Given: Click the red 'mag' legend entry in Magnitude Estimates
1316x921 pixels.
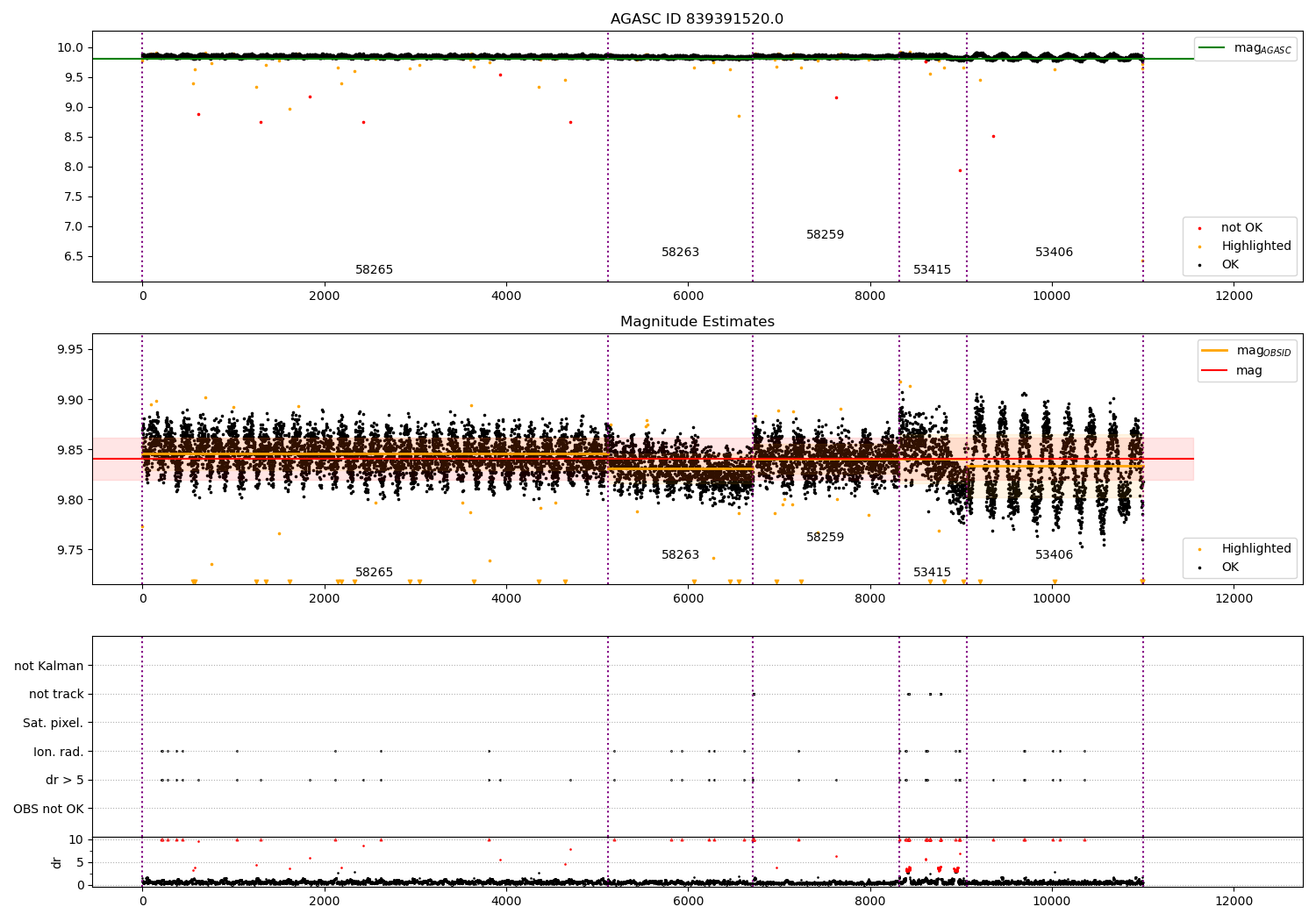Looking at the screenshot, I should click(x=1232, y=371).
